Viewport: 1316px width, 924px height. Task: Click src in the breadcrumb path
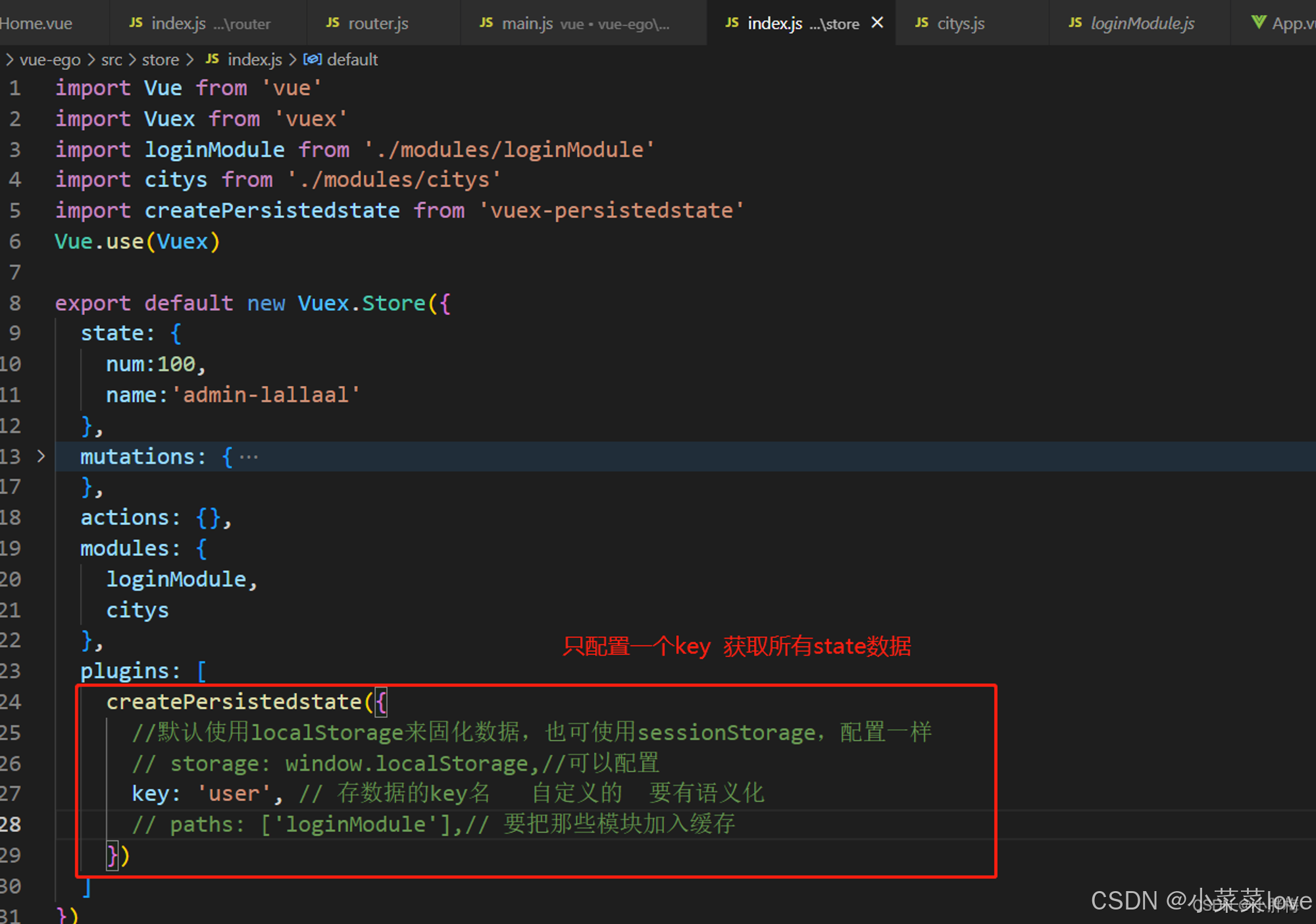[111, 60]
